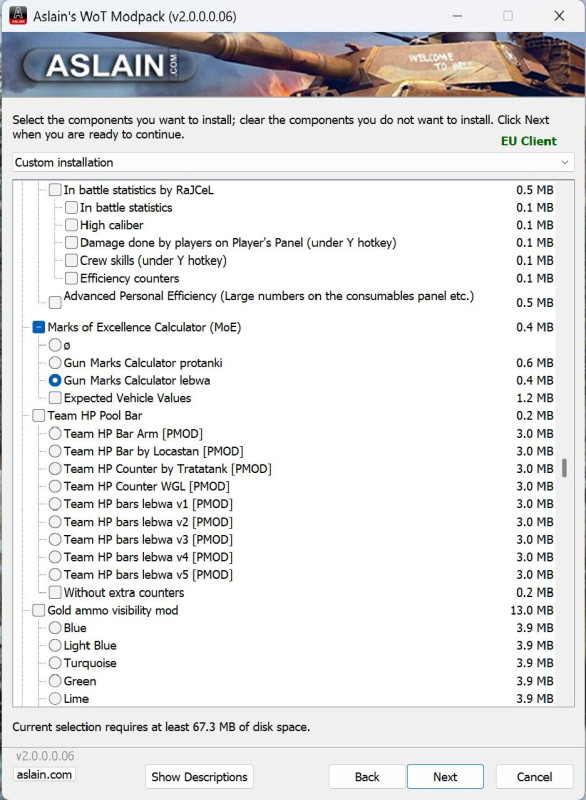Click the components list scrollbar thumb
The width and height of the screenshot is (586, 800).
564,468
